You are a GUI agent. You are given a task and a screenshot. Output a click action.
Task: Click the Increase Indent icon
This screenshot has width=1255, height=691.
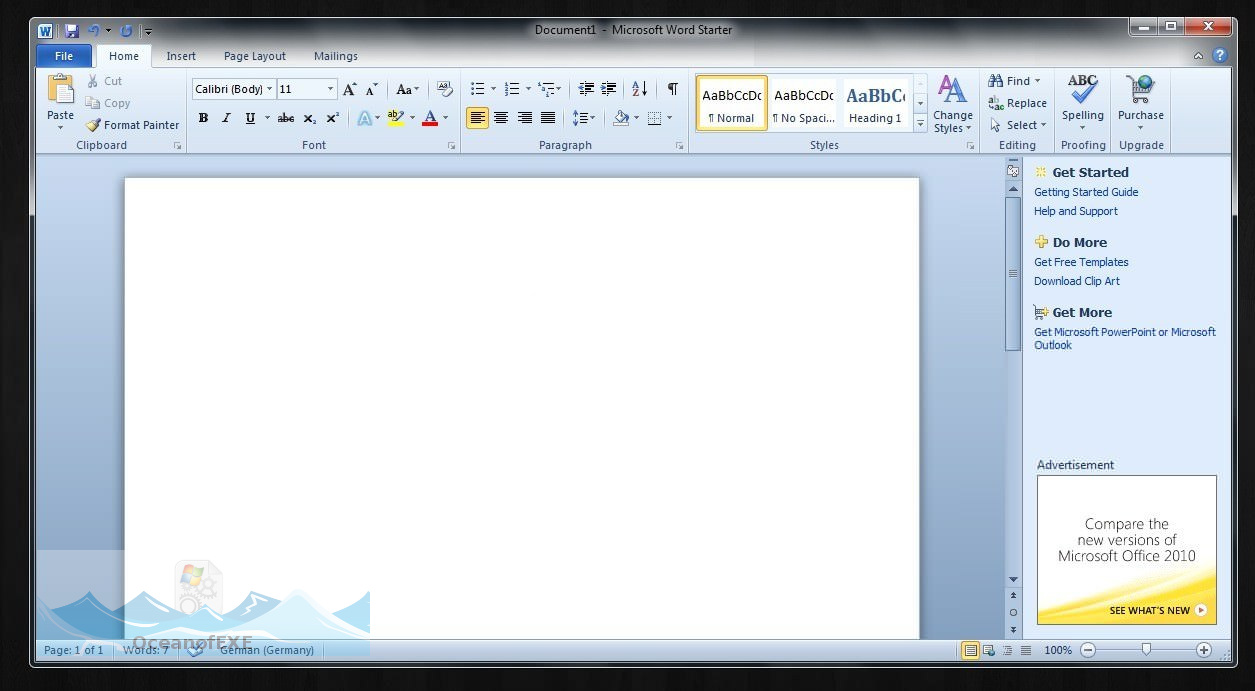[x=608, y=89]
